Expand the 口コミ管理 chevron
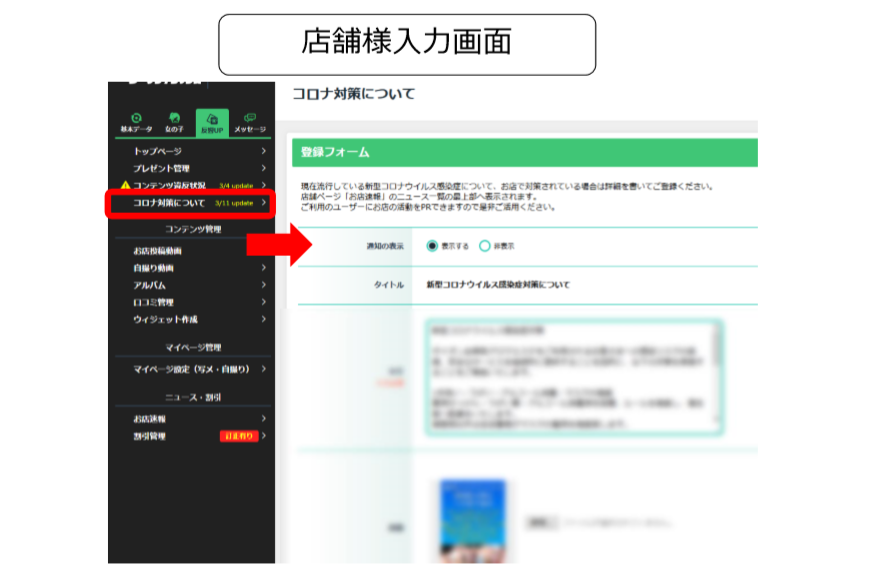This screenshot has height=567, width=883. (264, 302)
